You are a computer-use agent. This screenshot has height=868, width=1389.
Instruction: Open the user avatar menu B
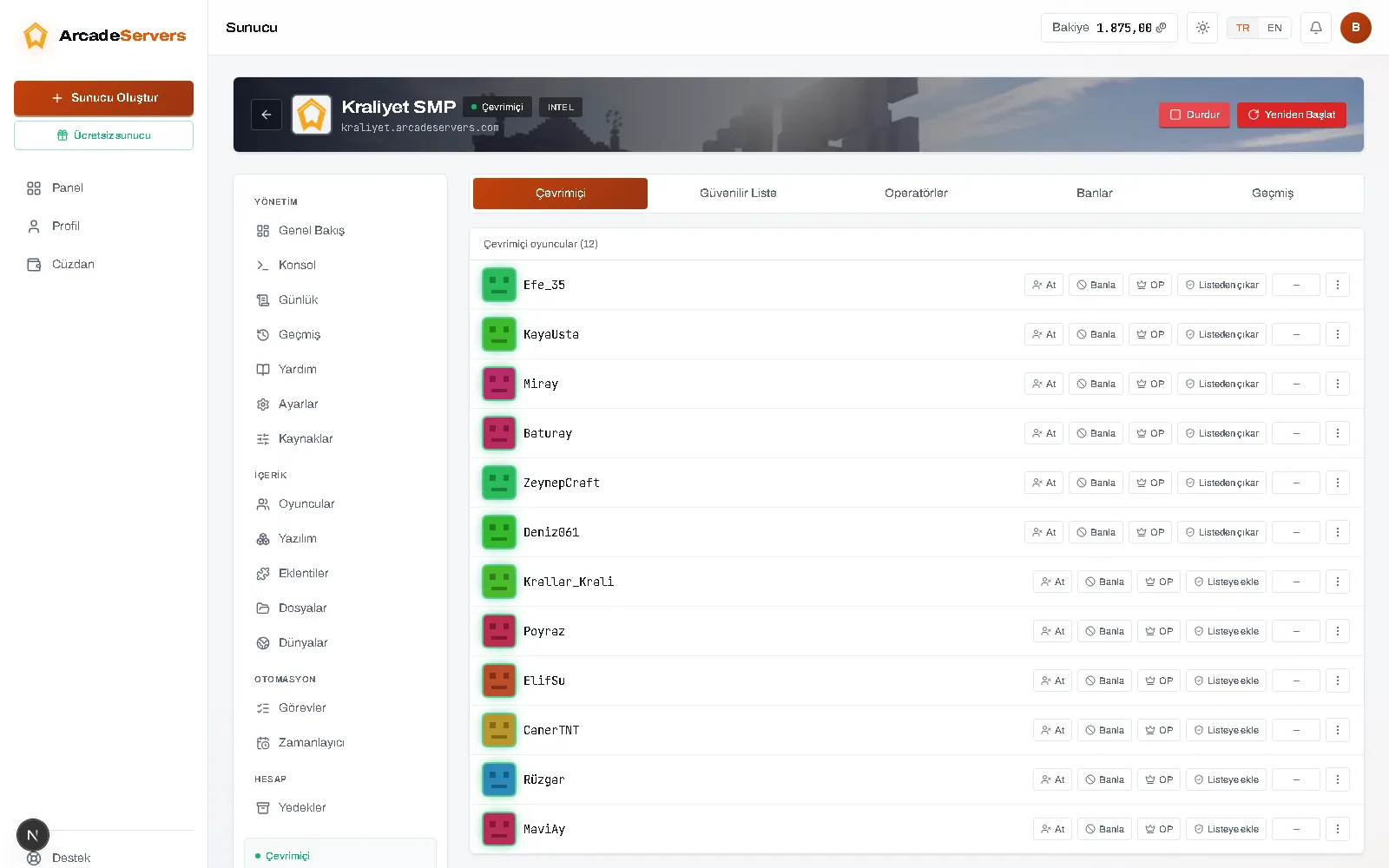tap(1356, 28)
